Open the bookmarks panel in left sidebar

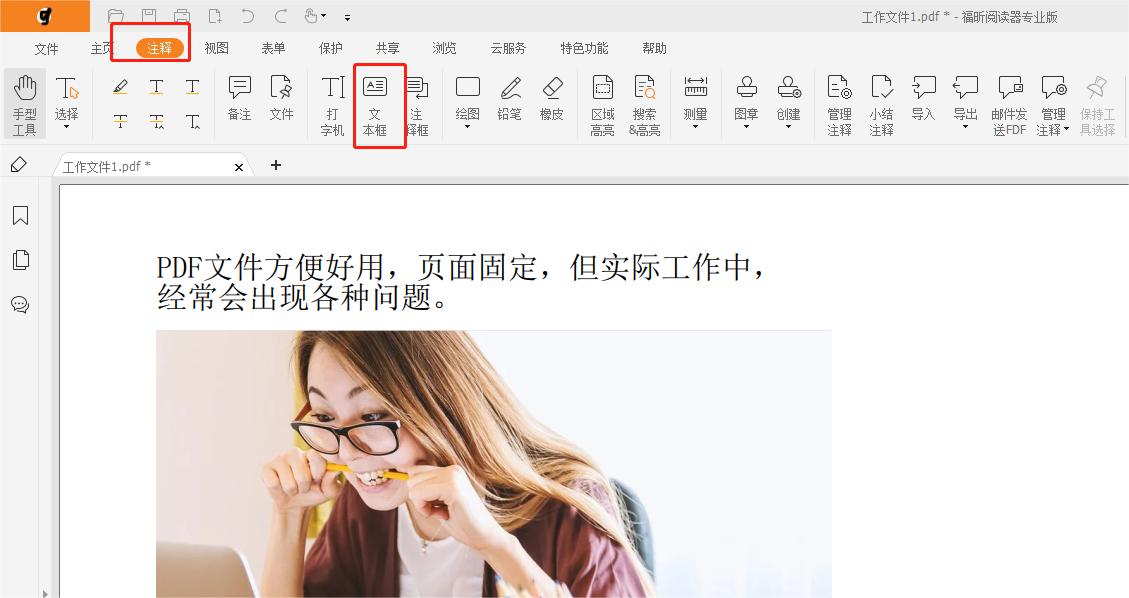19,215
